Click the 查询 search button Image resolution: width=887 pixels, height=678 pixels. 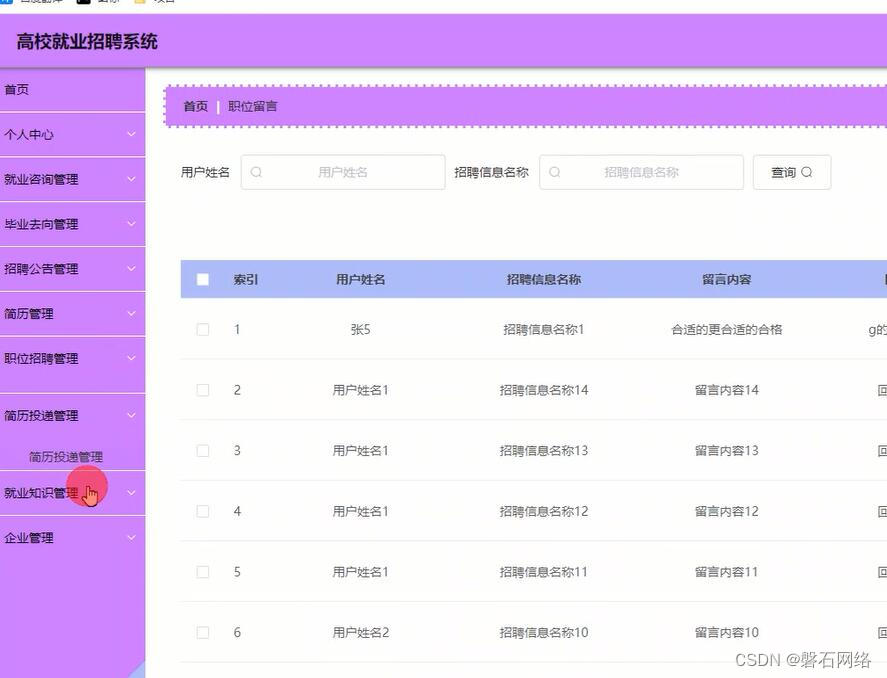click(791, 172)
